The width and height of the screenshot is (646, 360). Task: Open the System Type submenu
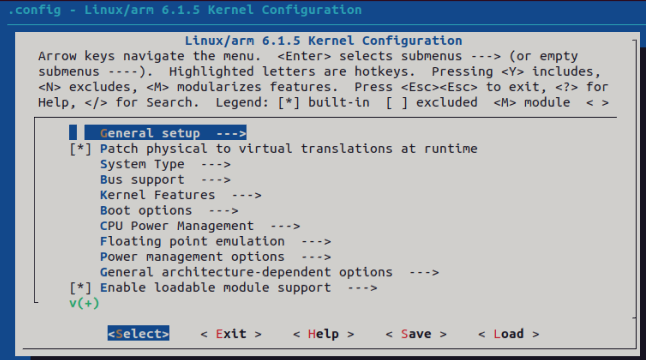tap(165, 164)
